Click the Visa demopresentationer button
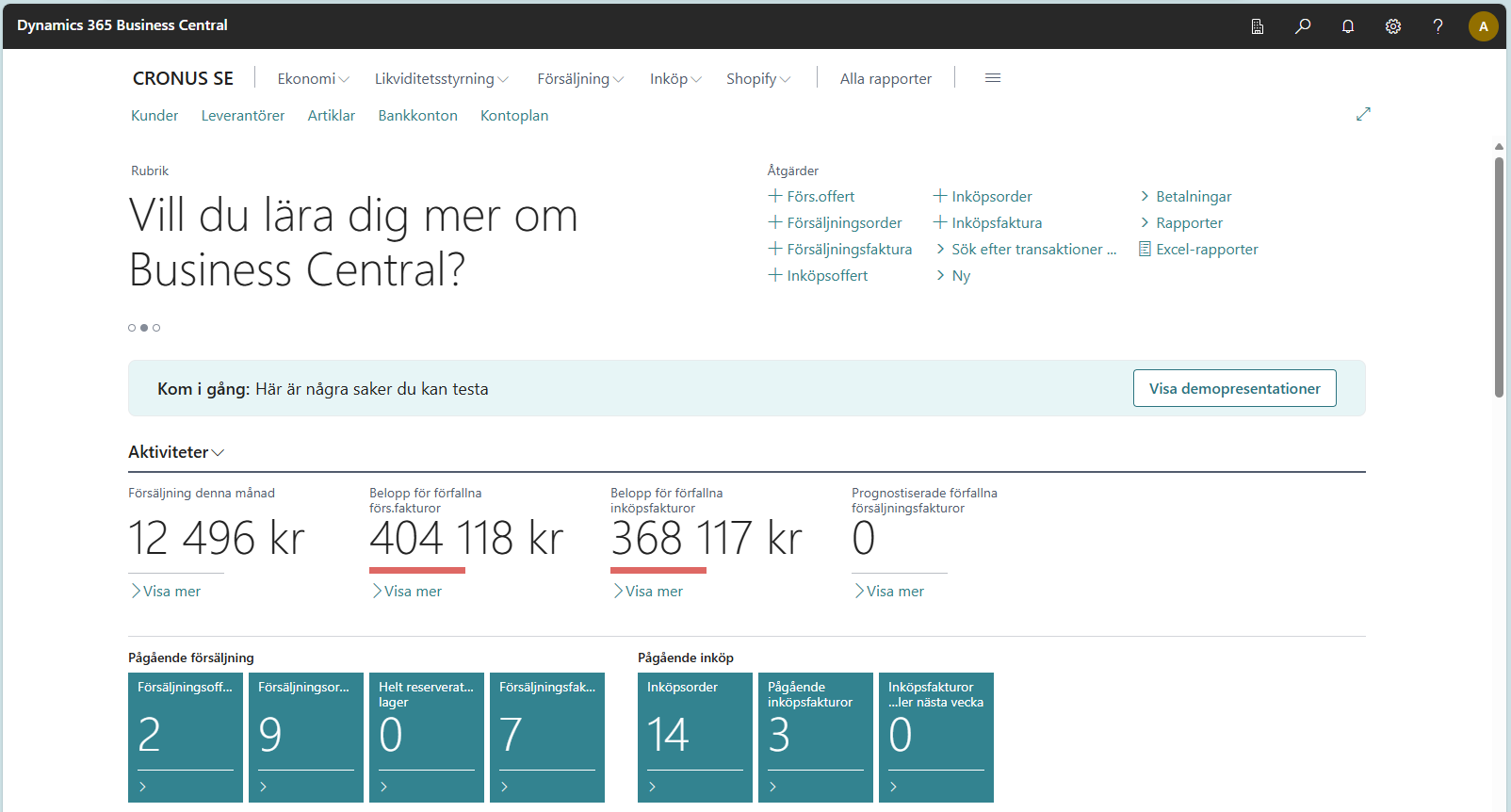Screen dimensions: 1511x812 pos(1234,388)
